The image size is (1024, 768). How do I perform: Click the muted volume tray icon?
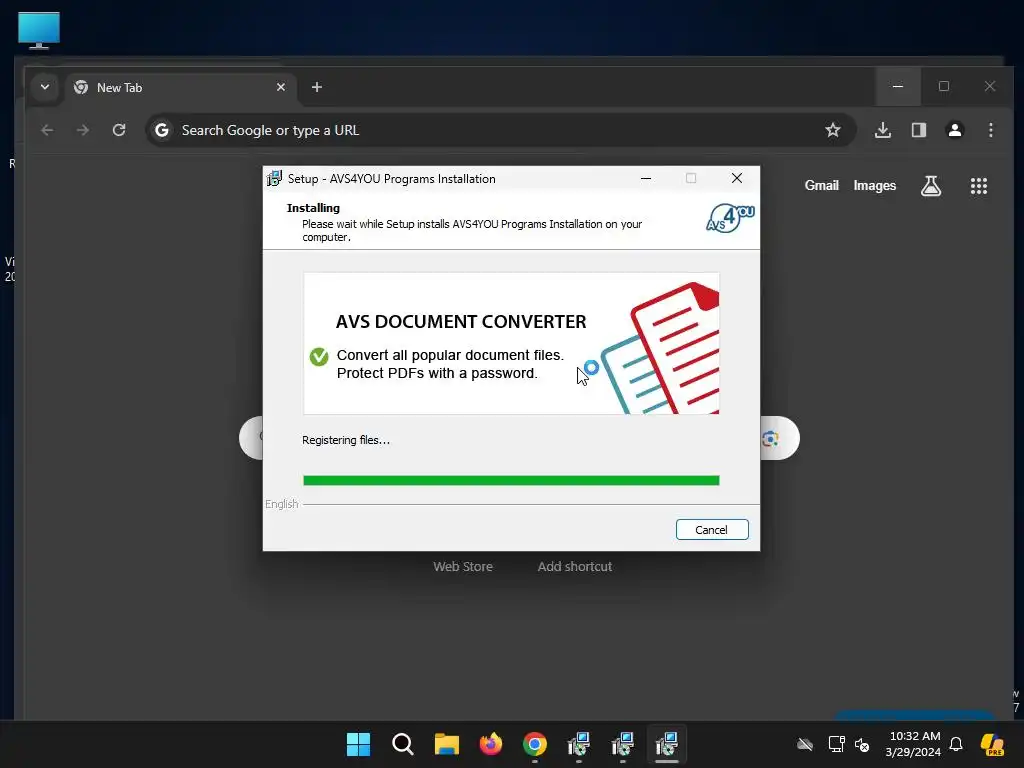point(862,744)
